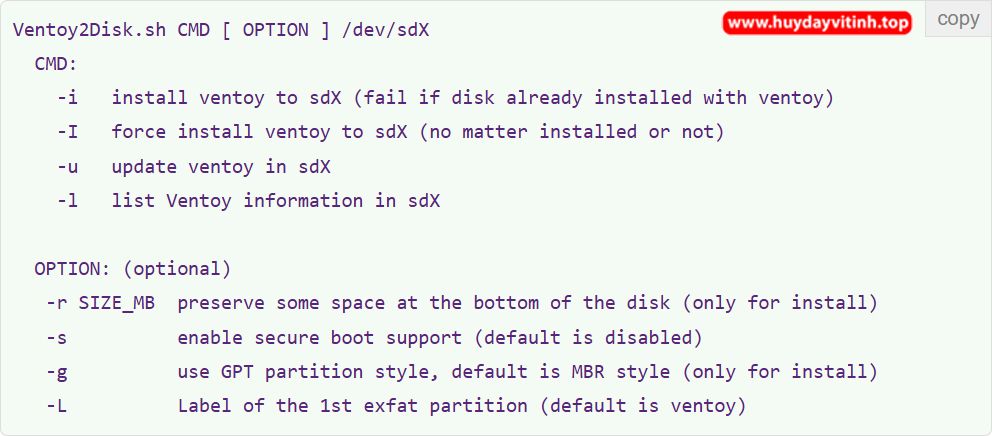Select the "update ventoy in sdX" text
The width and height of the screenshot is (992, 436).
[221, 166]
